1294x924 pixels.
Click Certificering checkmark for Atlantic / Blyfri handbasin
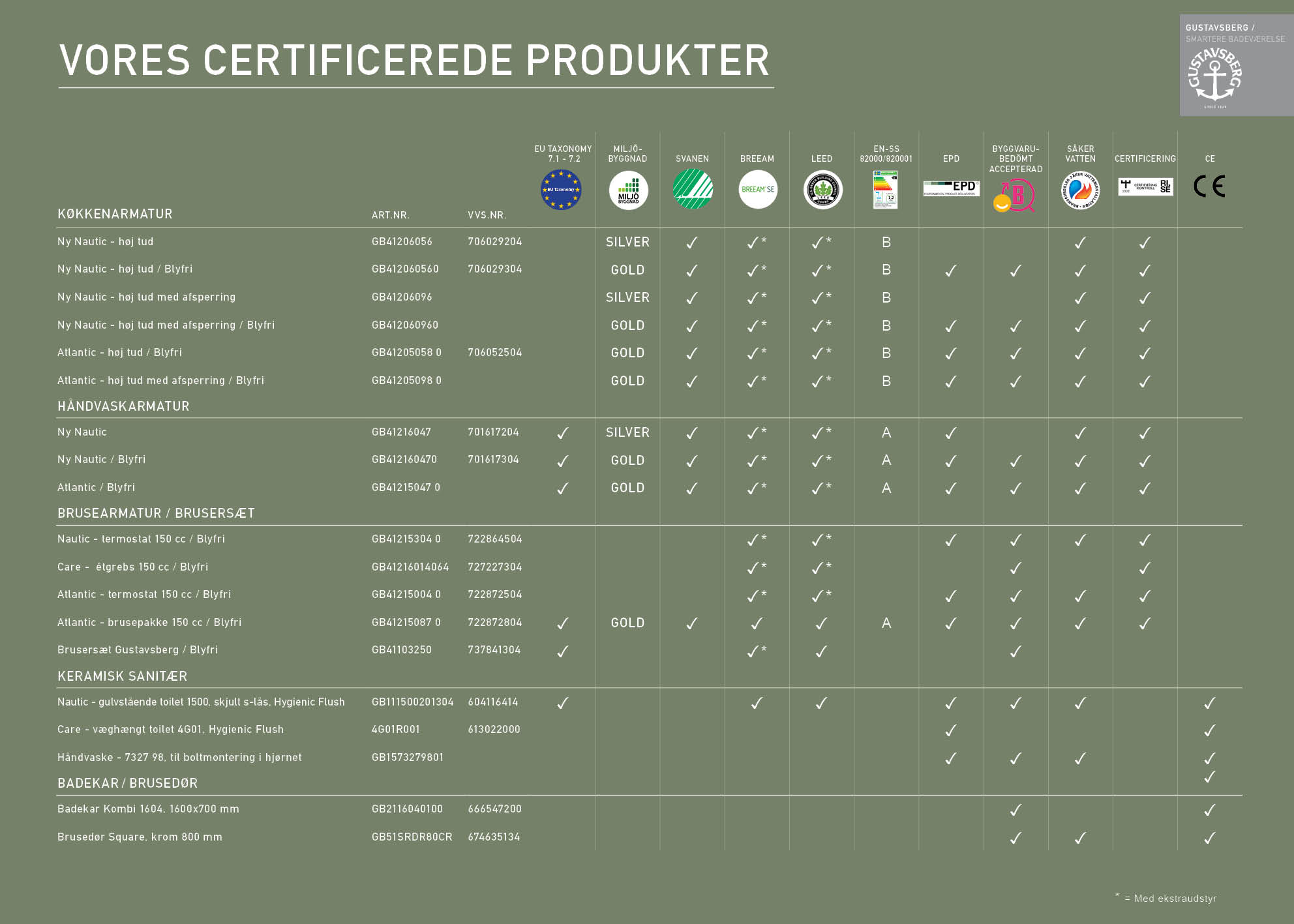click(x=1145, y=488)
